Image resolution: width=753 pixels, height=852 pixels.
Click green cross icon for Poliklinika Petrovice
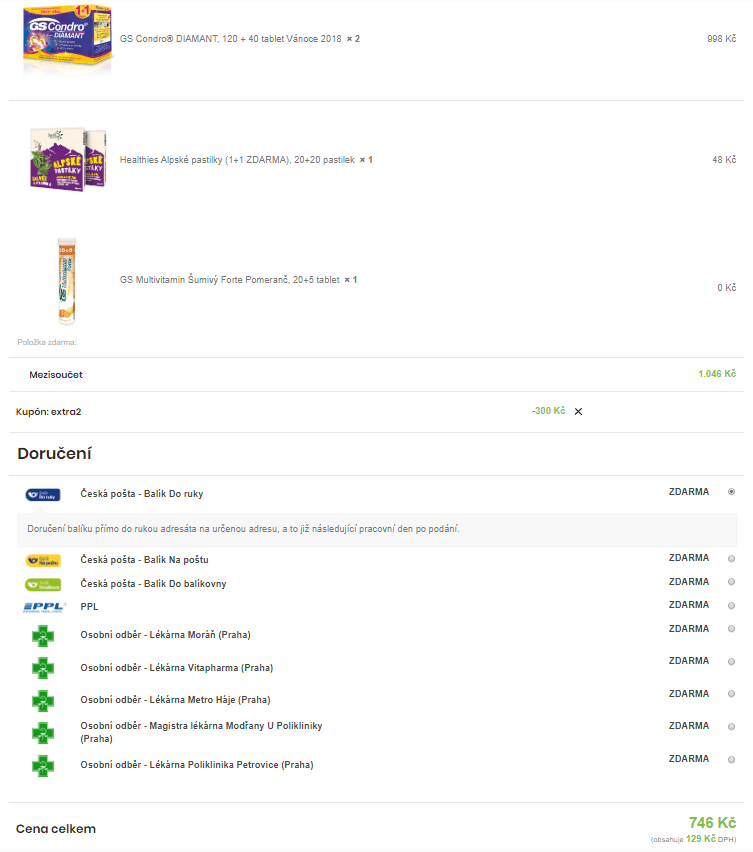tap(43, 766)
